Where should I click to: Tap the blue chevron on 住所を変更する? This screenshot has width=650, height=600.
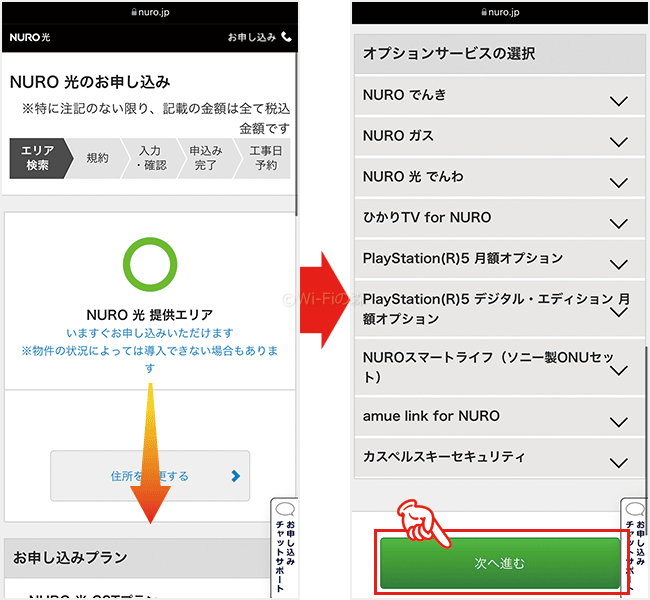pyautogui.click(x=235, y=476)
